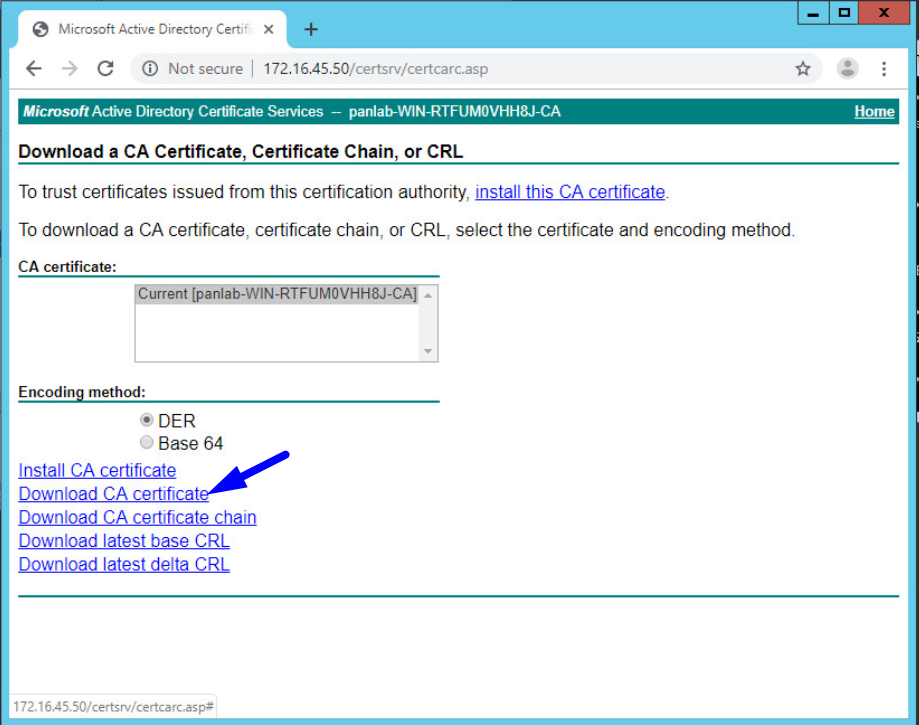Click the Download latest delta CRL link
This screenshot has width=919, height=725.
coord(123,564)
